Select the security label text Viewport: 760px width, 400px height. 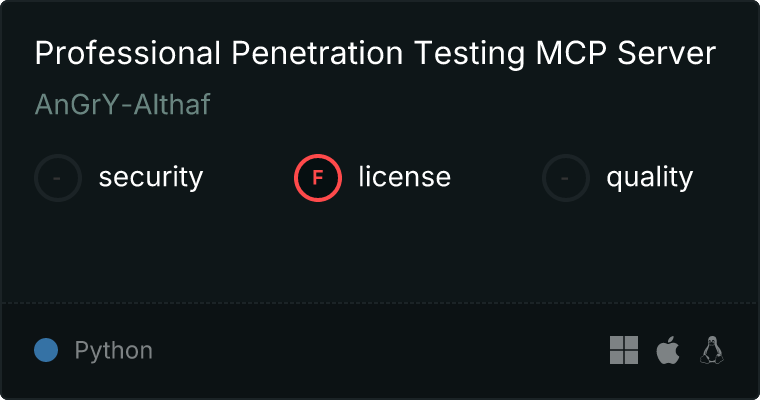point(150,178)
